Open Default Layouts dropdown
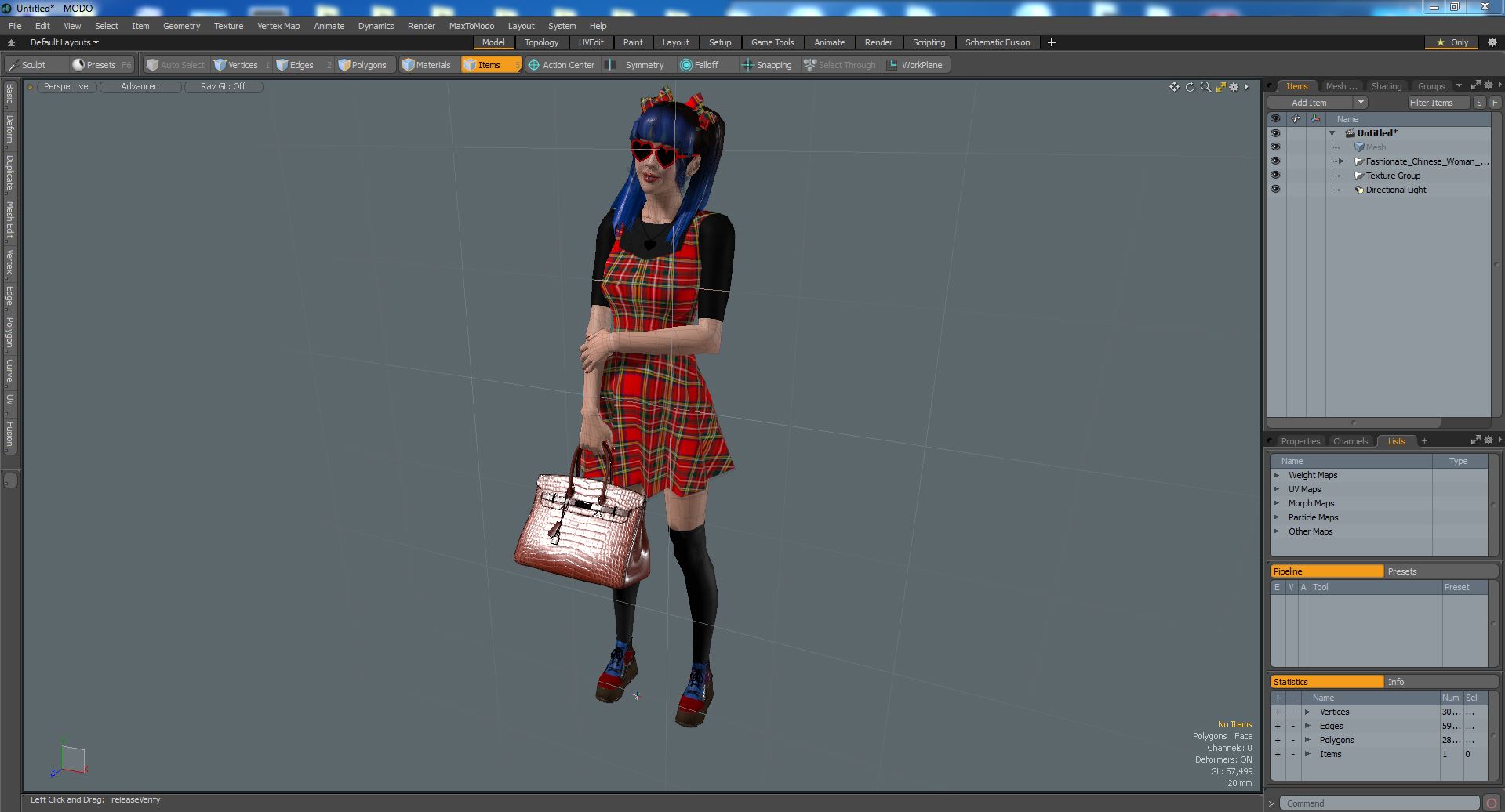This screenshot has height=812, width=1505. (x=64, y=42)
